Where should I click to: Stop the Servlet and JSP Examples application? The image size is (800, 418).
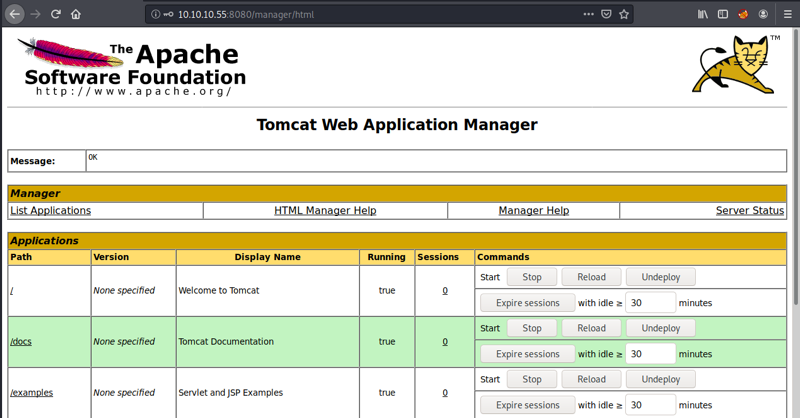(x=532, y=379)
